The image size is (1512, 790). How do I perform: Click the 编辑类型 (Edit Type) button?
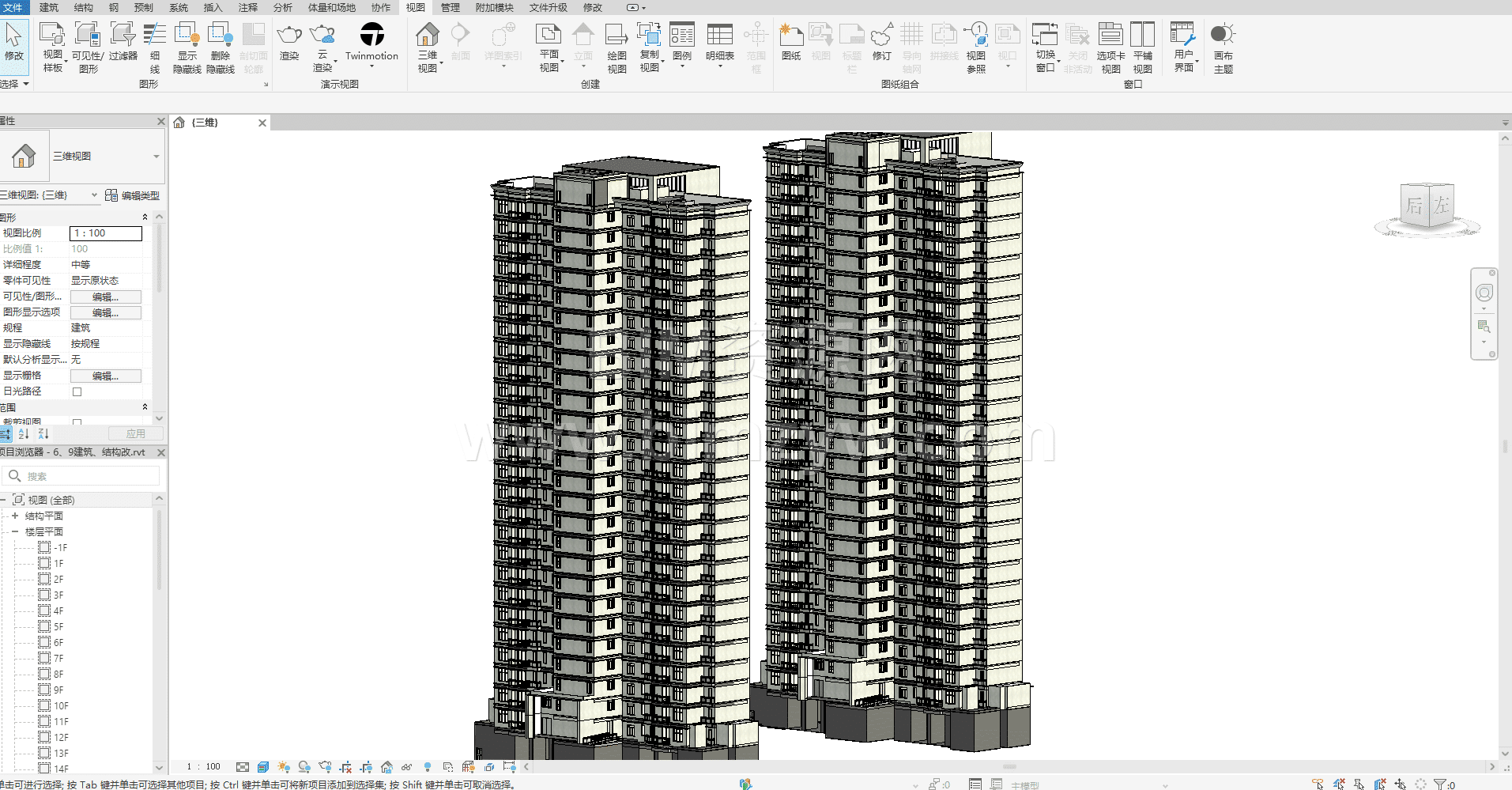pos(133,195)
